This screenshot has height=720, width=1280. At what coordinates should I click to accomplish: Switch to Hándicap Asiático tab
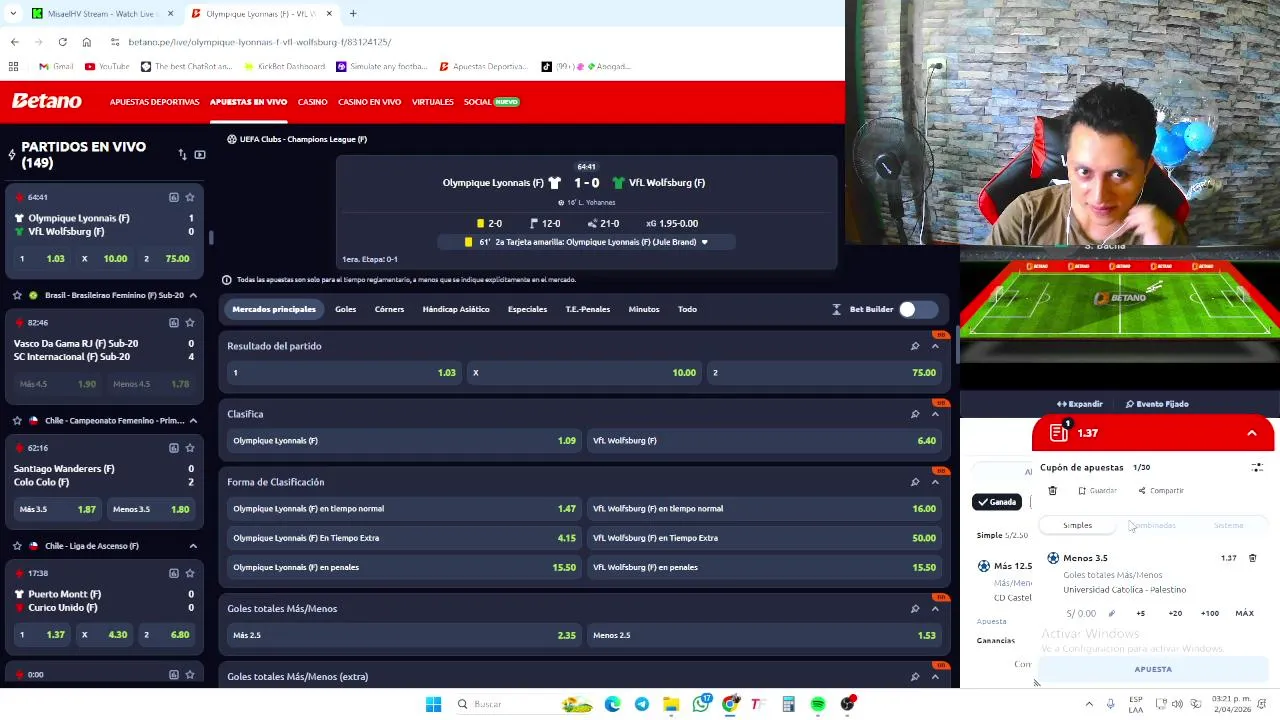point(456,309)
